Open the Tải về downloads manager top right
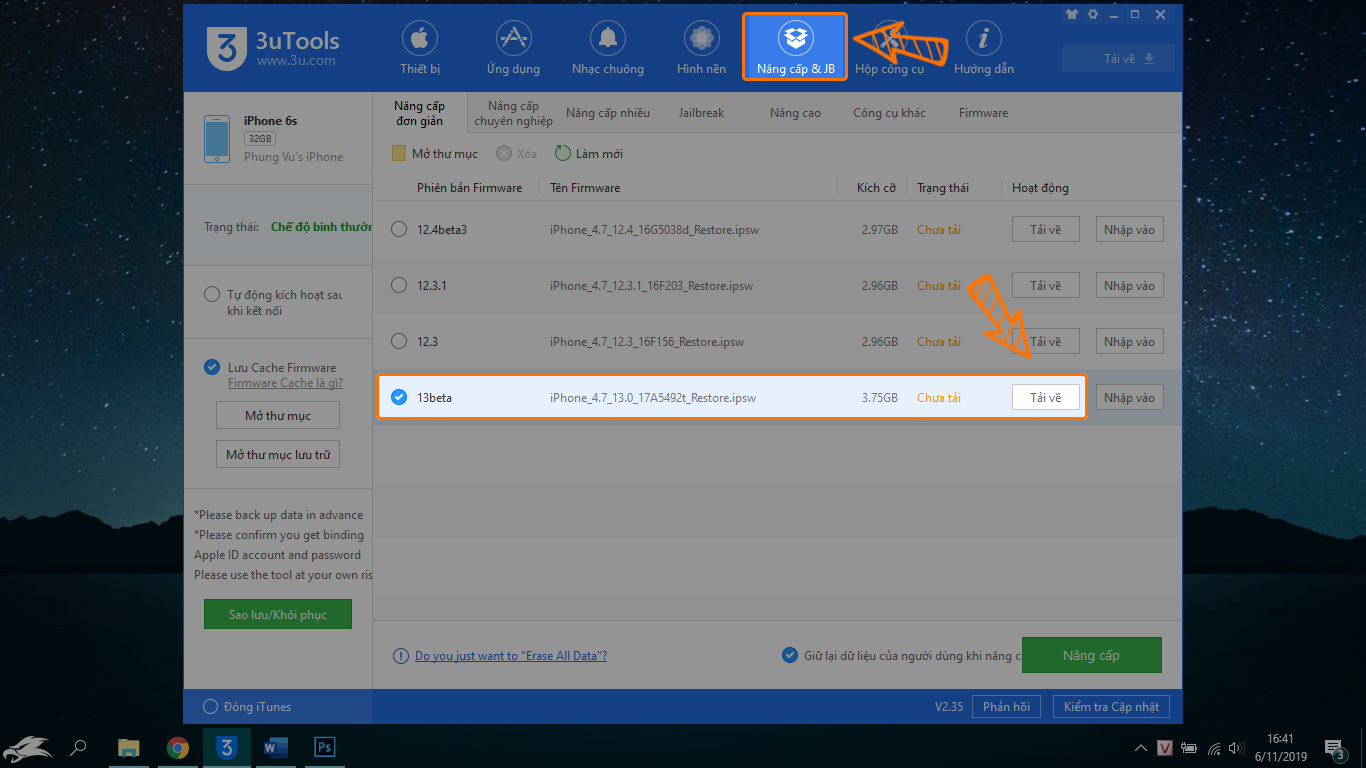The image size is (1366, 768). click(1118, 58)
